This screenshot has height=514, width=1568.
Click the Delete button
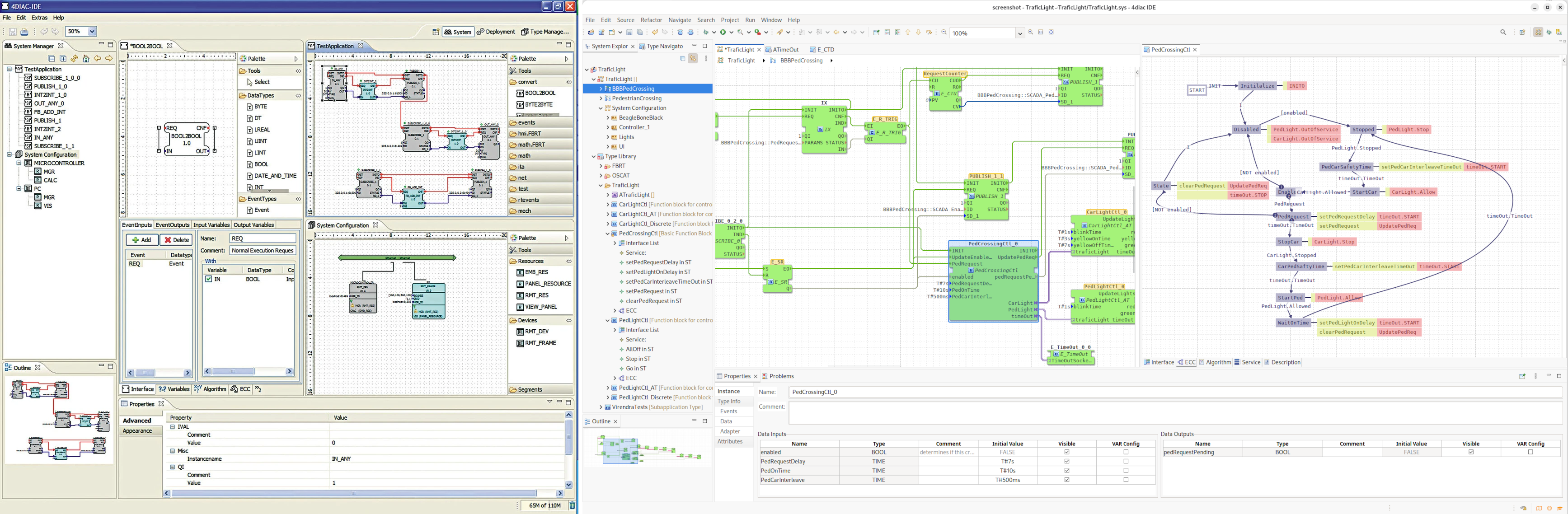(177, 240)
